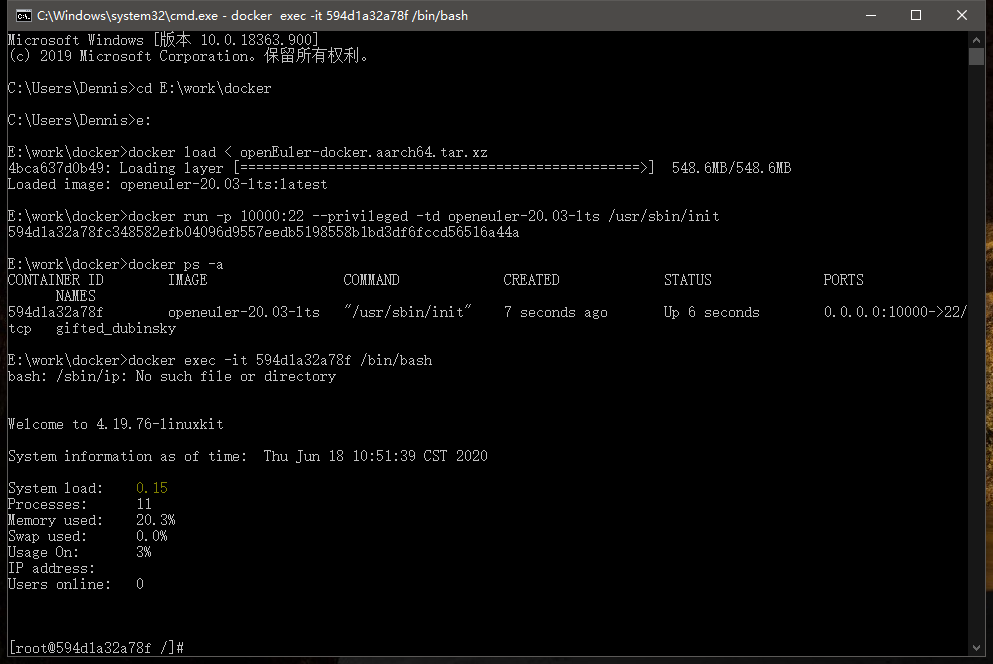993x664 pixels.
Task: Click the 0.0.0.0:10000->22 port mapping
Action: coord(893,312)
